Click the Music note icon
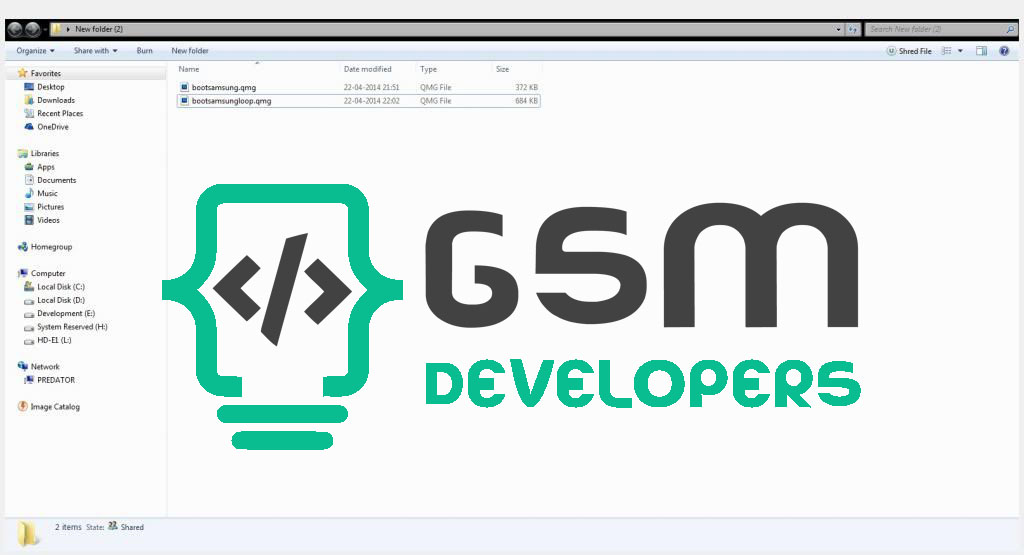 coord(29,193)
